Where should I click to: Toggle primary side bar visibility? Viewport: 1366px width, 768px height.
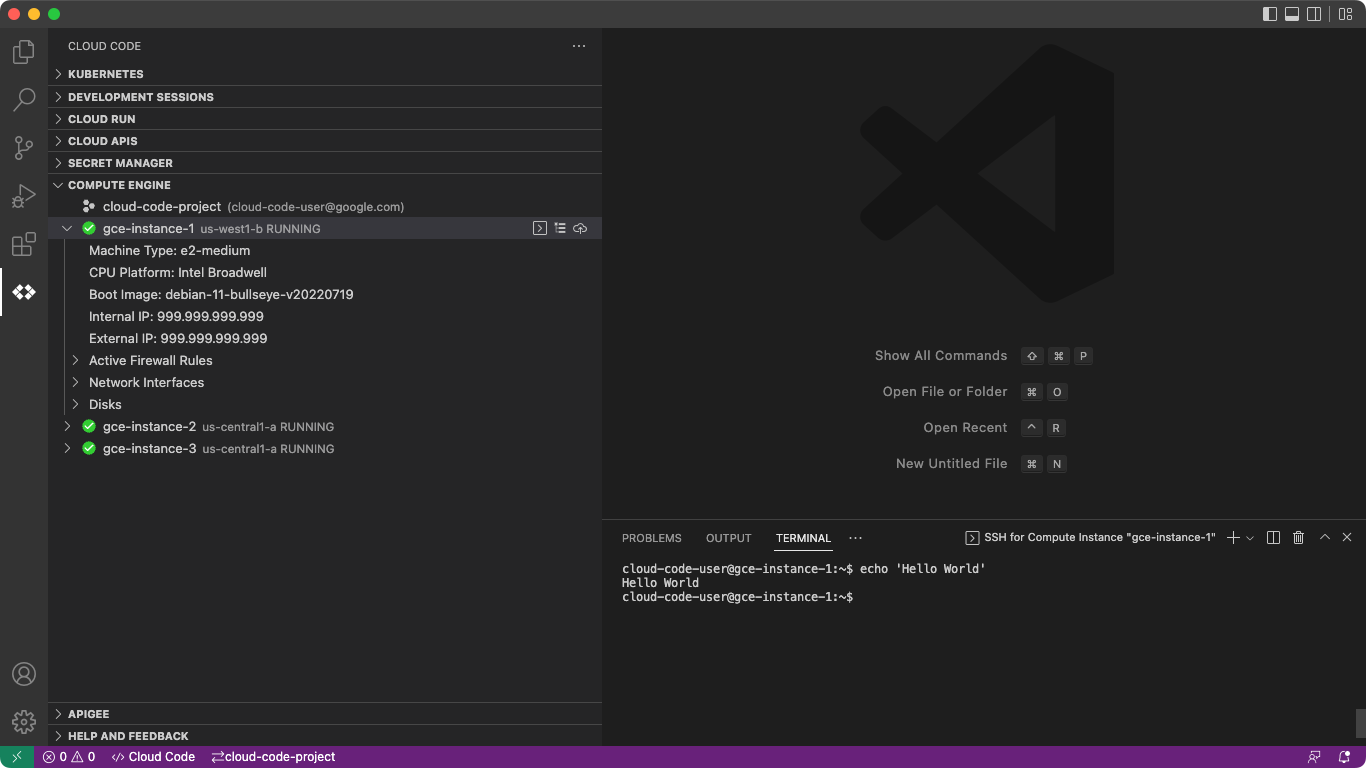[x=1270, y=14]
